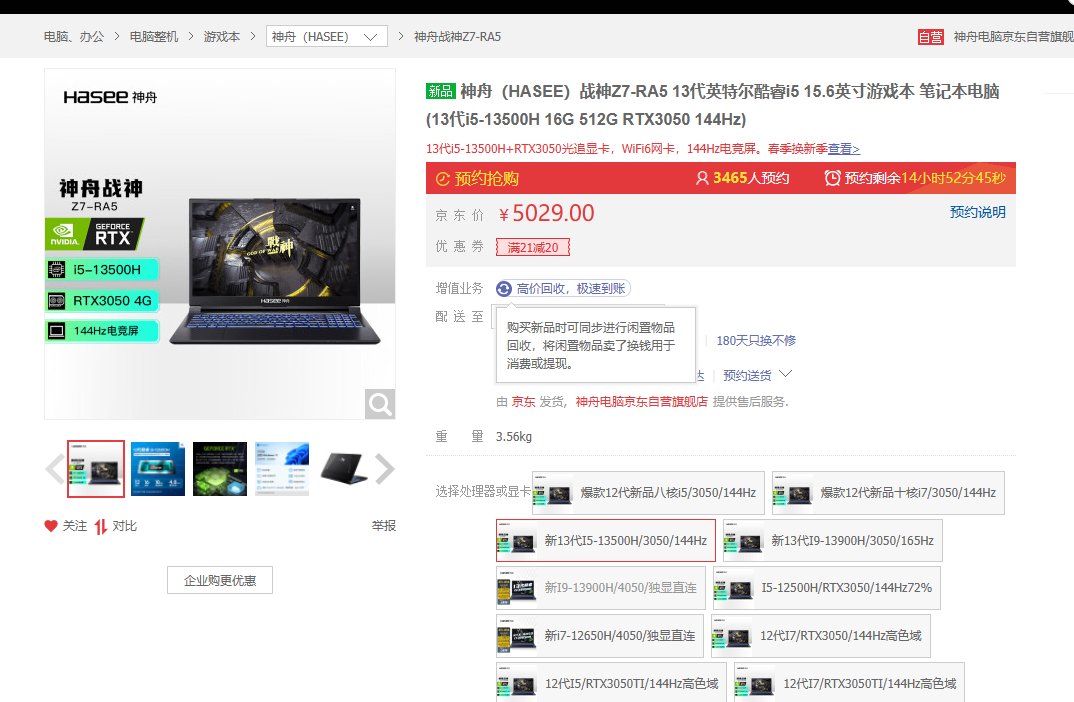
Task: Select option I5-12500H/RTX3050/144Hz72%
Action: pos(827,588)
